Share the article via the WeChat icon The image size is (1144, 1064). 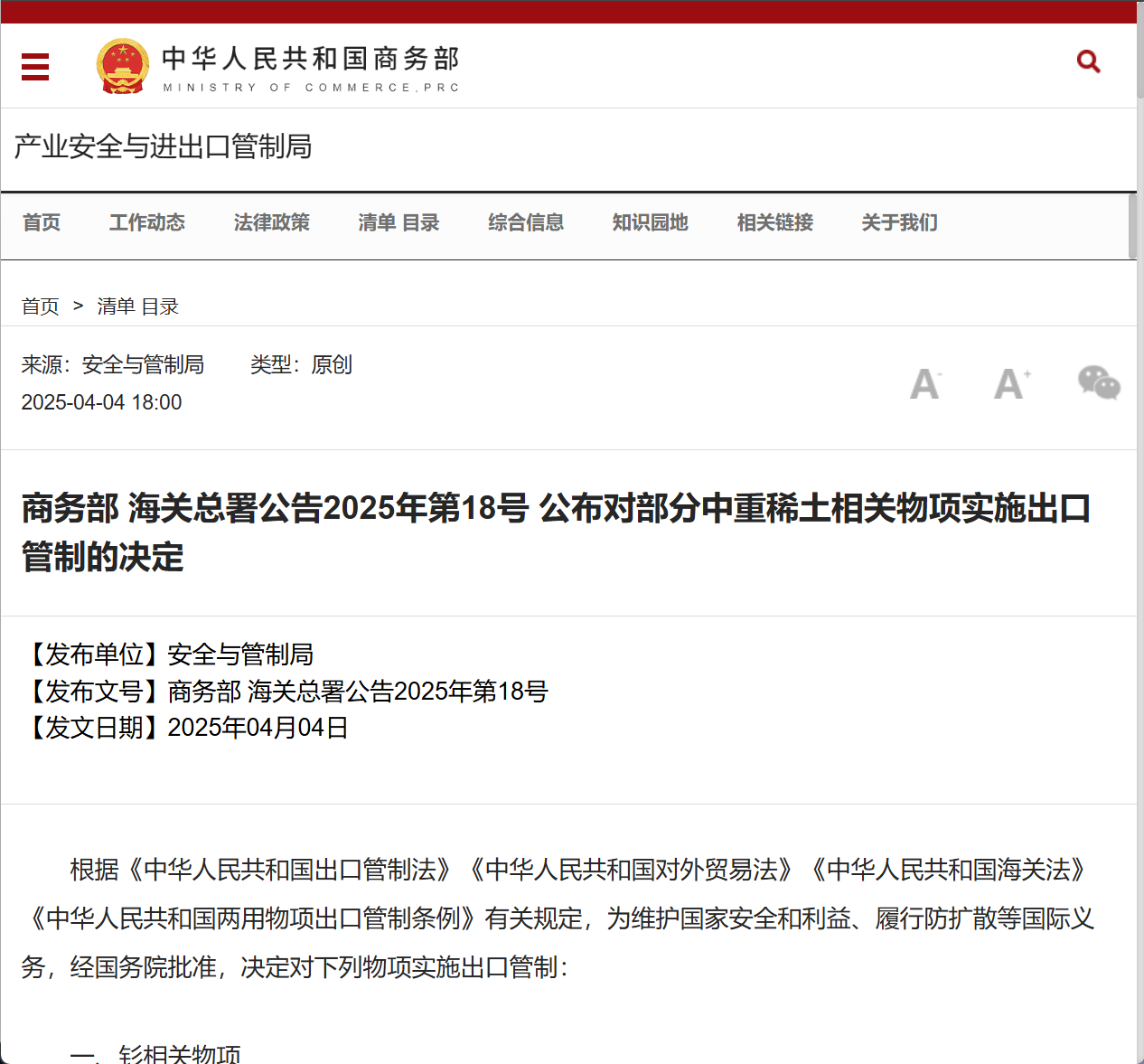(x=1099, y=382)
